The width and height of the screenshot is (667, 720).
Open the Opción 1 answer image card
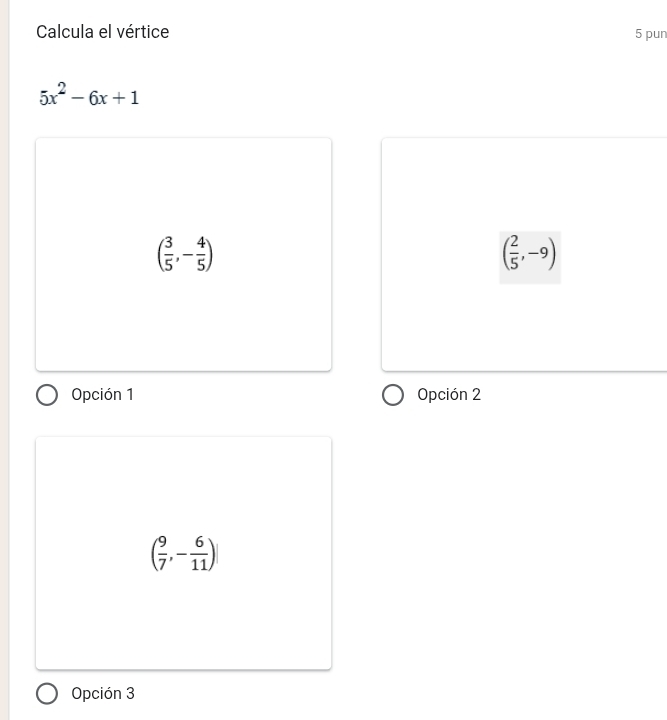click(183, 254)
